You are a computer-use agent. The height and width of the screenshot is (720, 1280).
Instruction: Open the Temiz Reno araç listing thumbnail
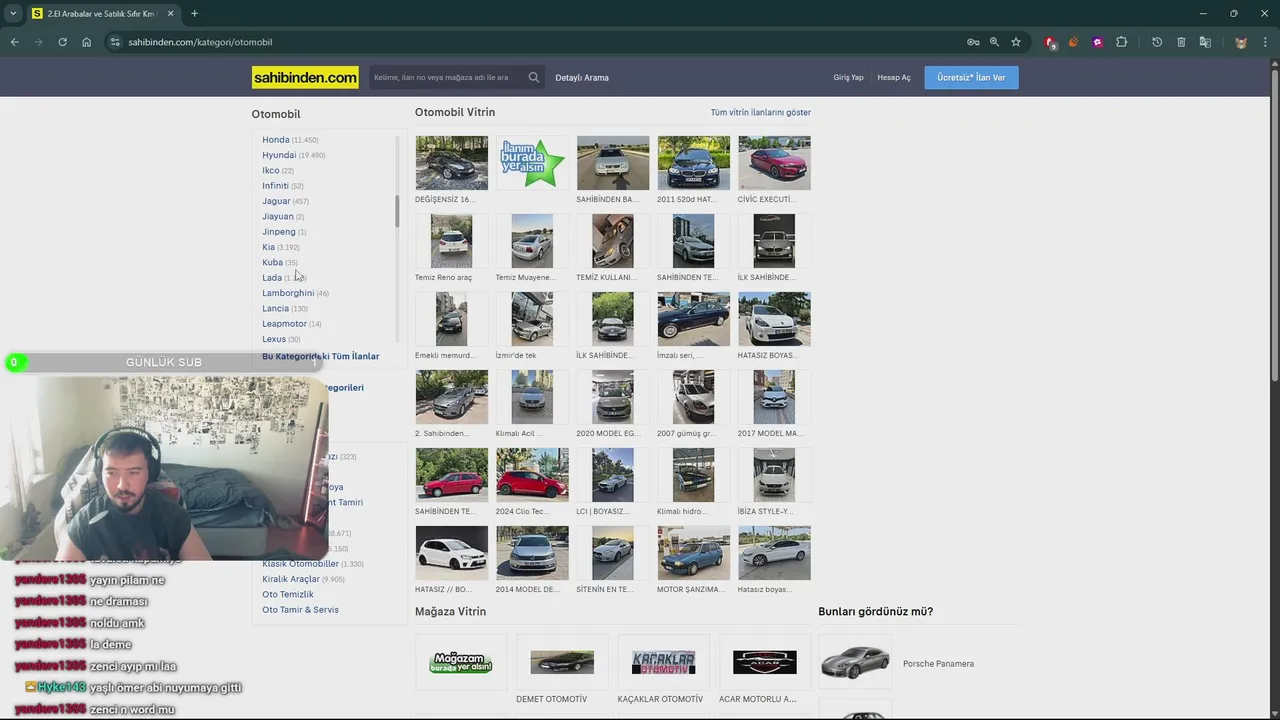452,241
